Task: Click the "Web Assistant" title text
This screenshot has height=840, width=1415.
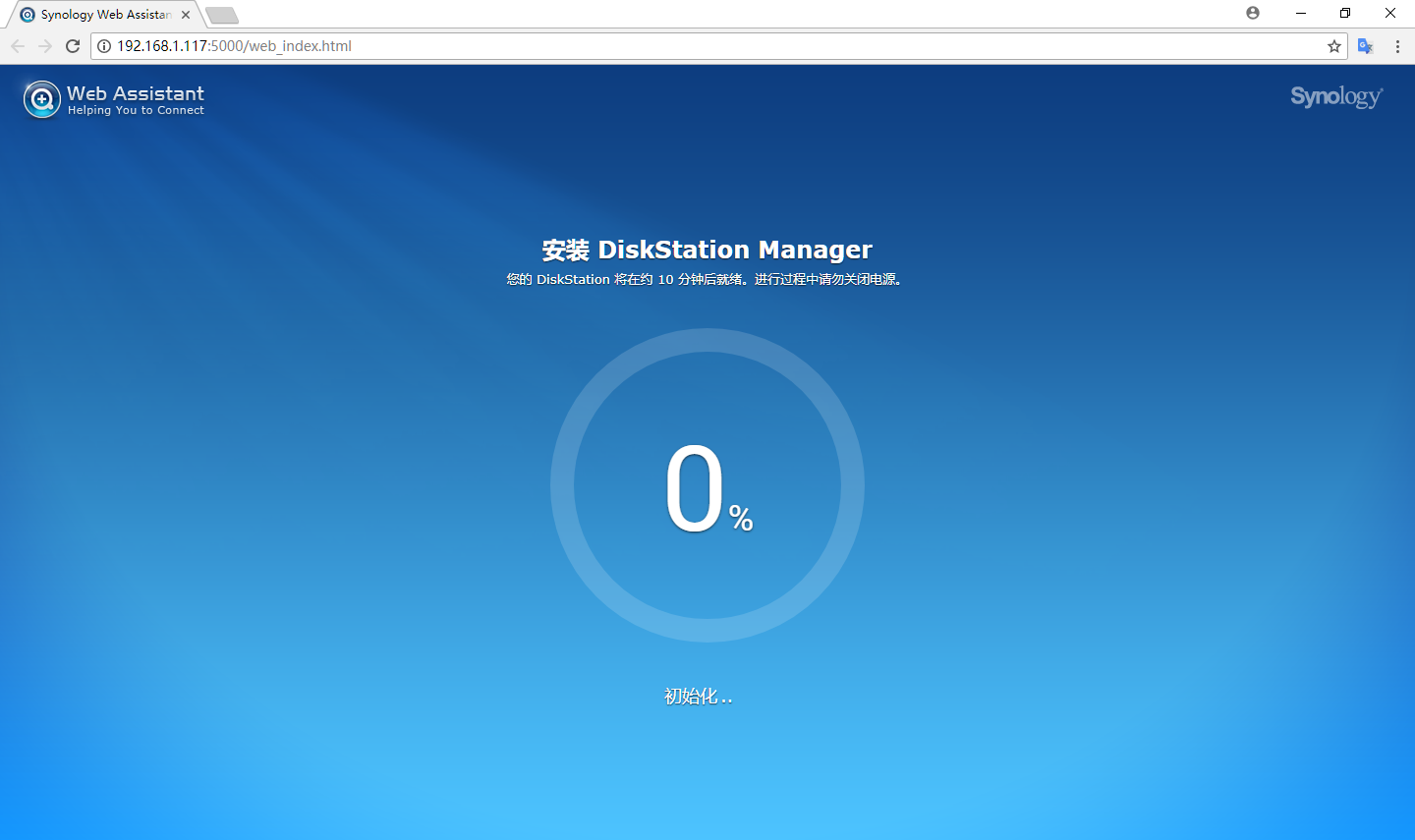Action: point(136,93)
